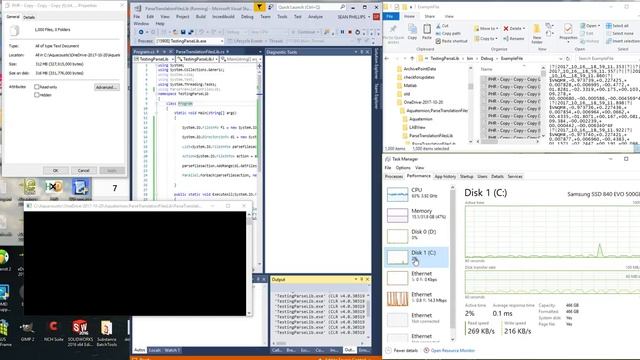
Task: Open the NCH Suite desktop shortcut
Action: click(x=53, y=331)
